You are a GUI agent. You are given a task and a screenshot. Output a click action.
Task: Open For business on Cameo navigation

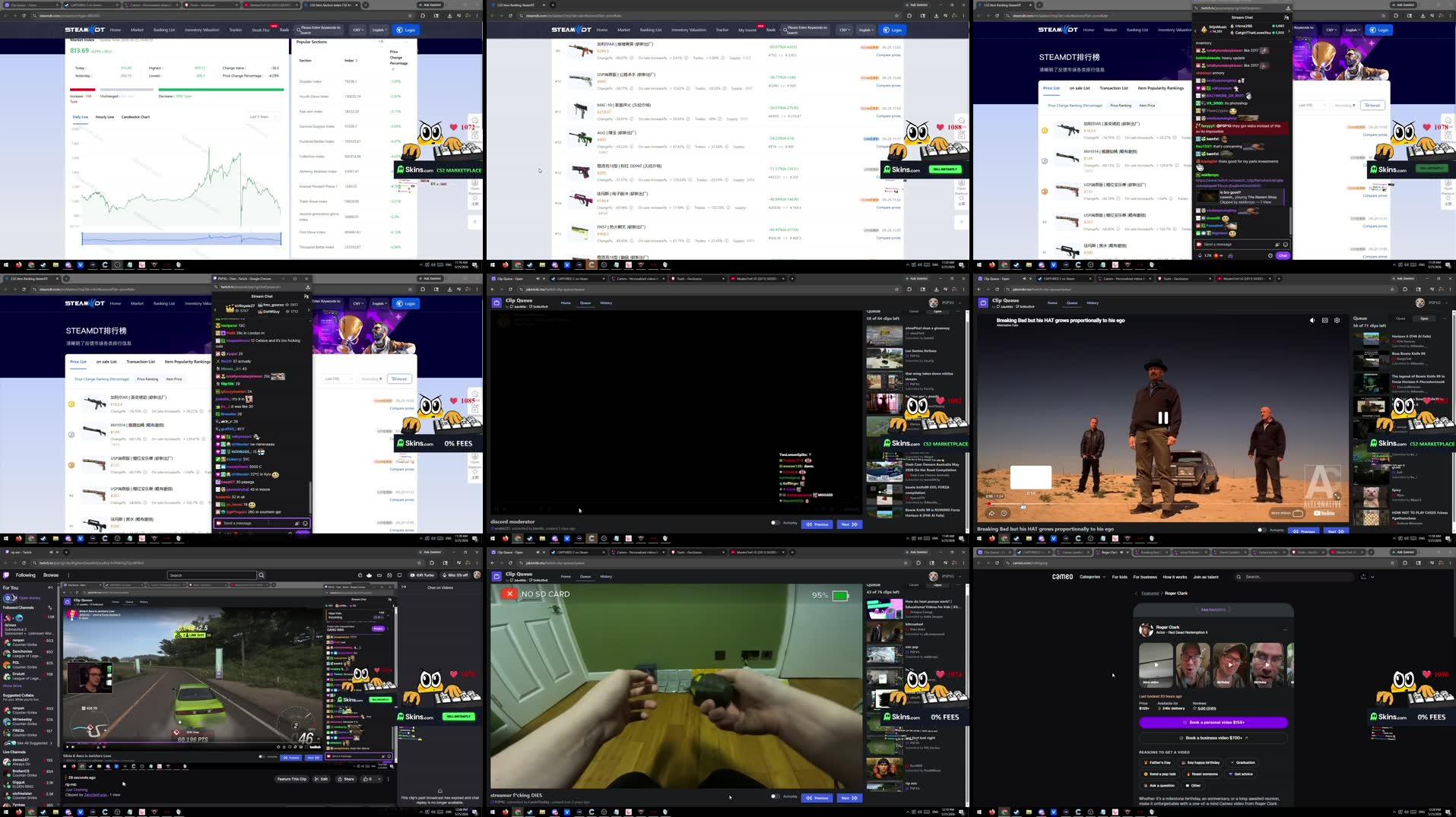(x=1144, y=577)
